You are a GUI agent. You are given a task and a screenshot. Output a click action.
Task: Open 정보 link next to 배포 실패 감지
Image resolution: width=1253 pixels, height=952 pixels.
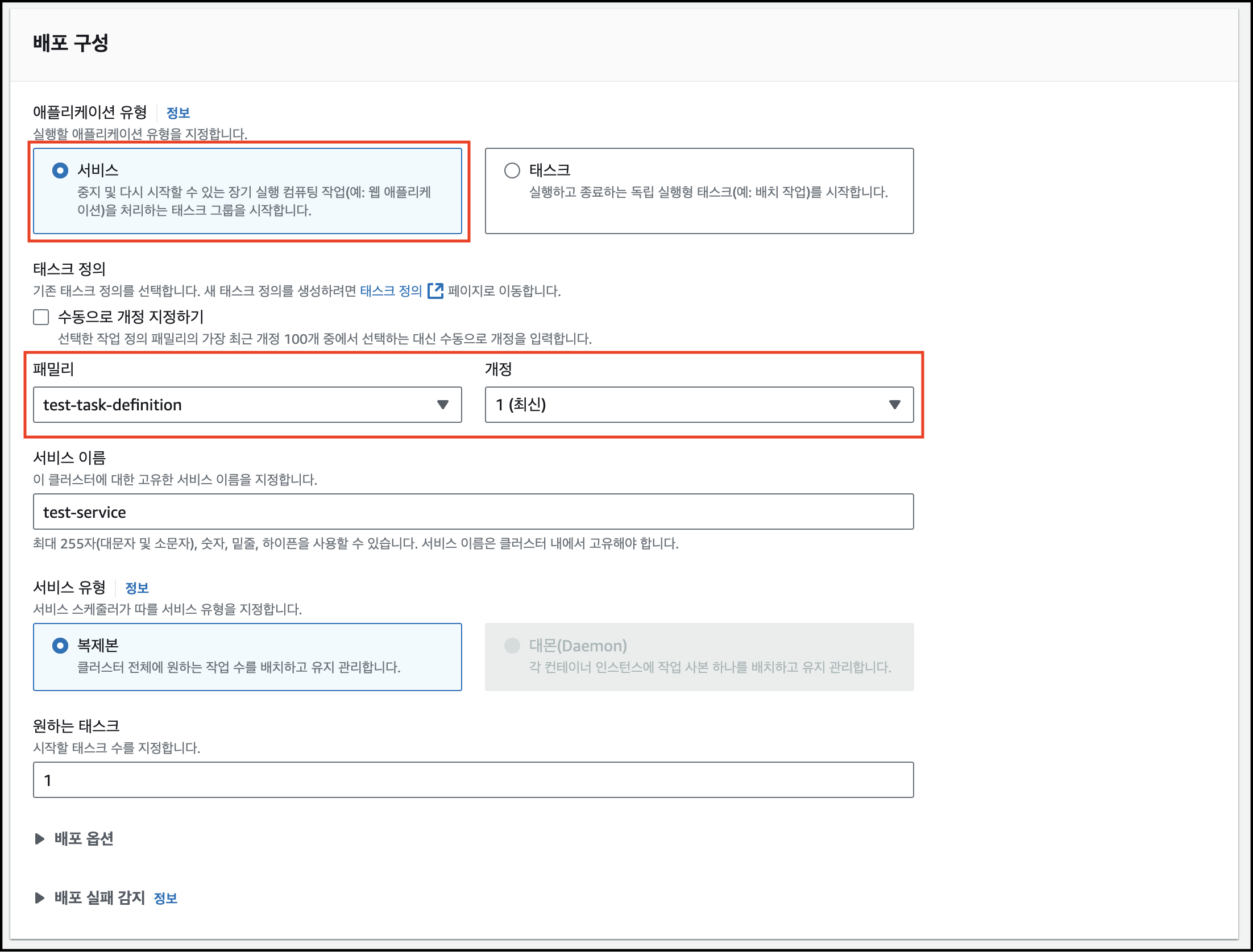165,899
